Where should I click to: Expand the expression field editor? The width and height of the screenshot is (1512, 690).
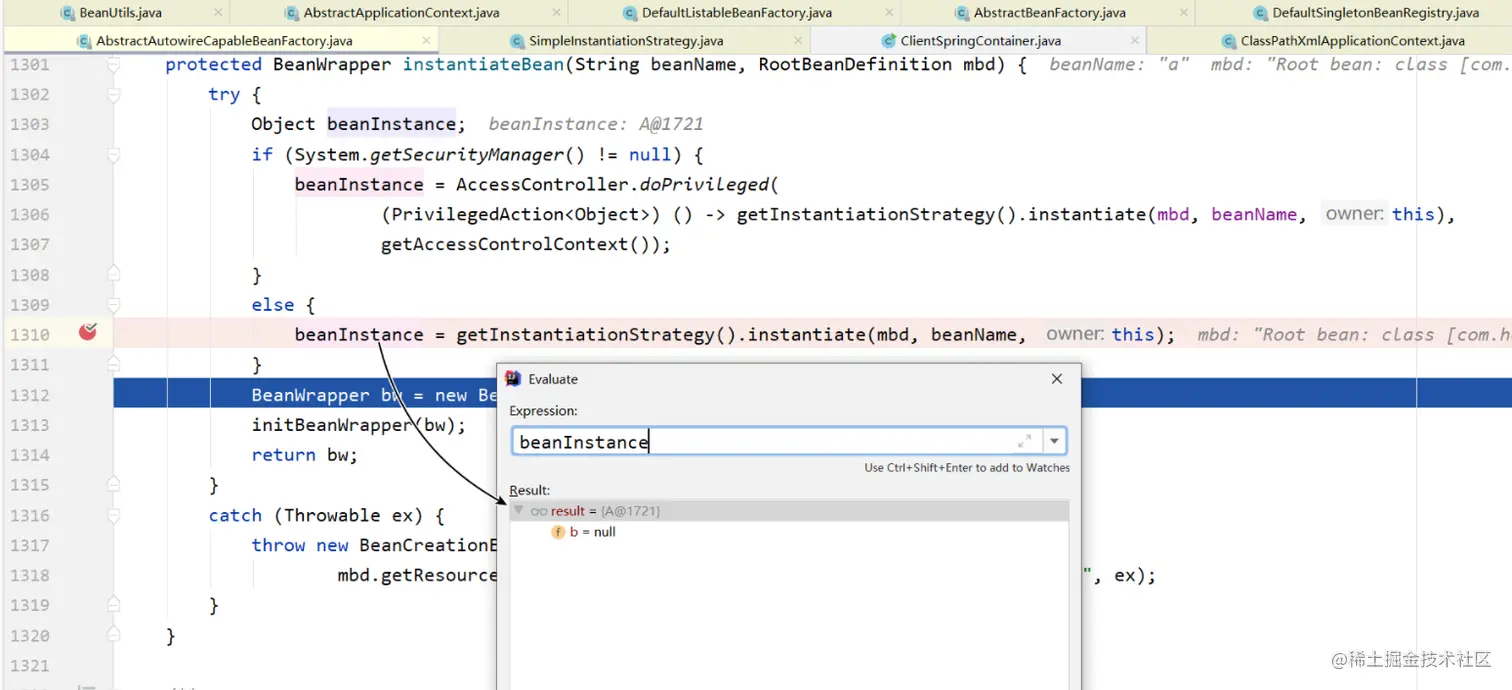pos(1025,441)
